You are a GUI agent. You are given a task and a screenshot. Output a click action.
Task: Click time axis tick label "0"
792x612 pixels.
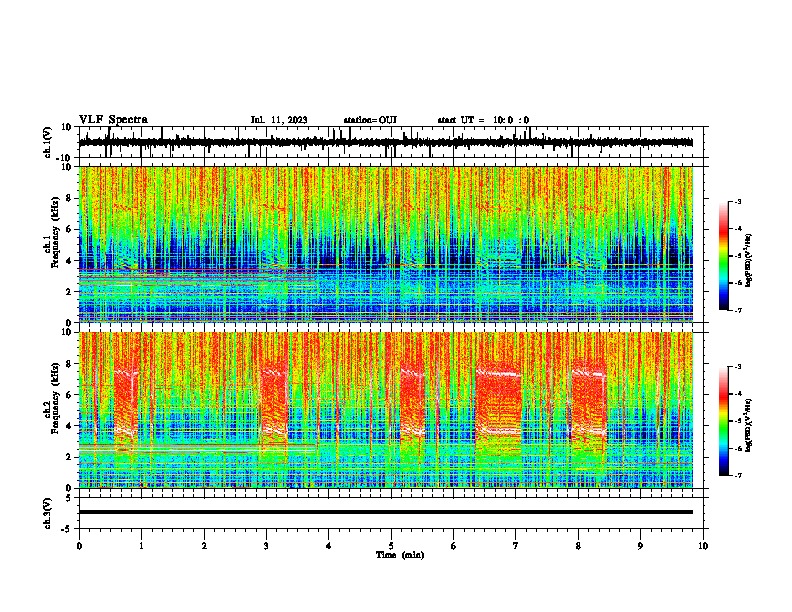coord(79,546)
